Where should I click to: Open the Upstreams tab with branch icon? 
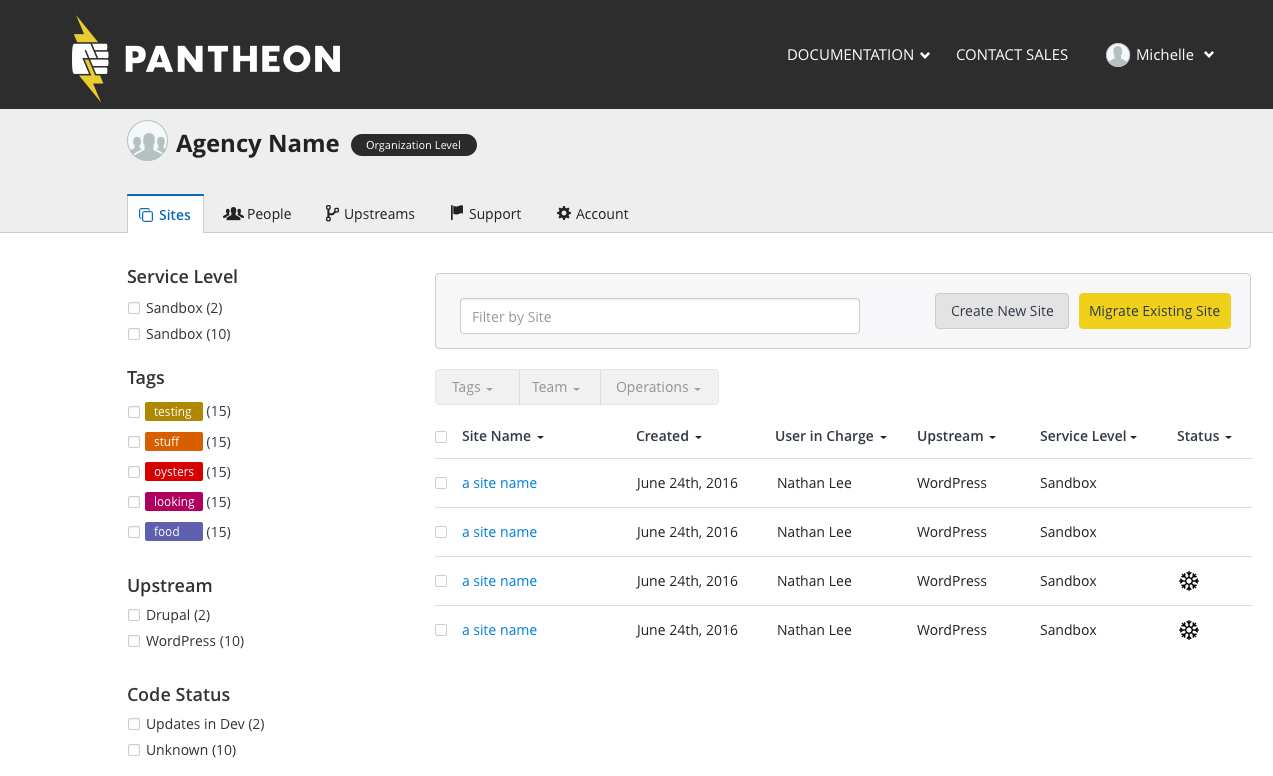[x=370, y=214]
